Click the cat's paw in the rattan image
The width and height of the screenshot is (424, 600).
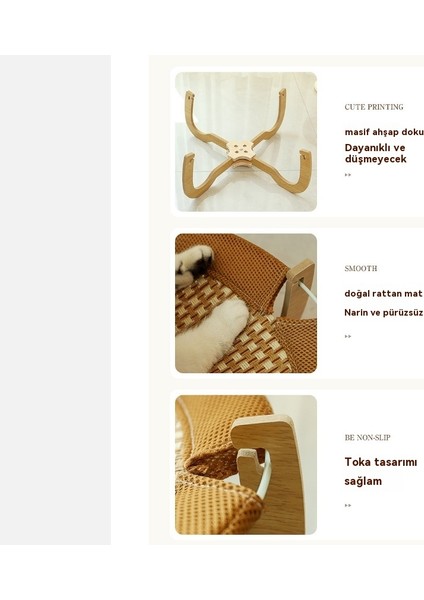click(195, 265)
